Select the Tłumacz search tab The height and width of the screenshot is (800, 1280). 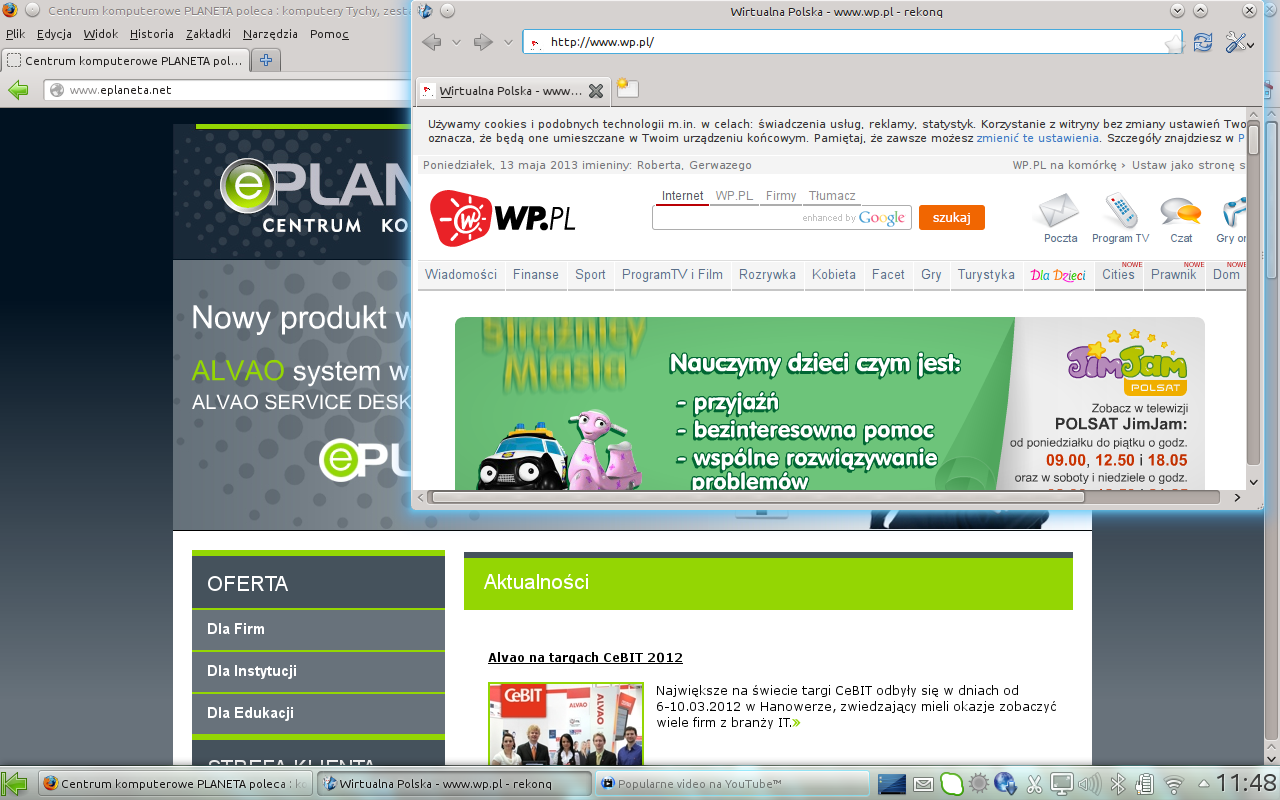click(x=832, y=196)
